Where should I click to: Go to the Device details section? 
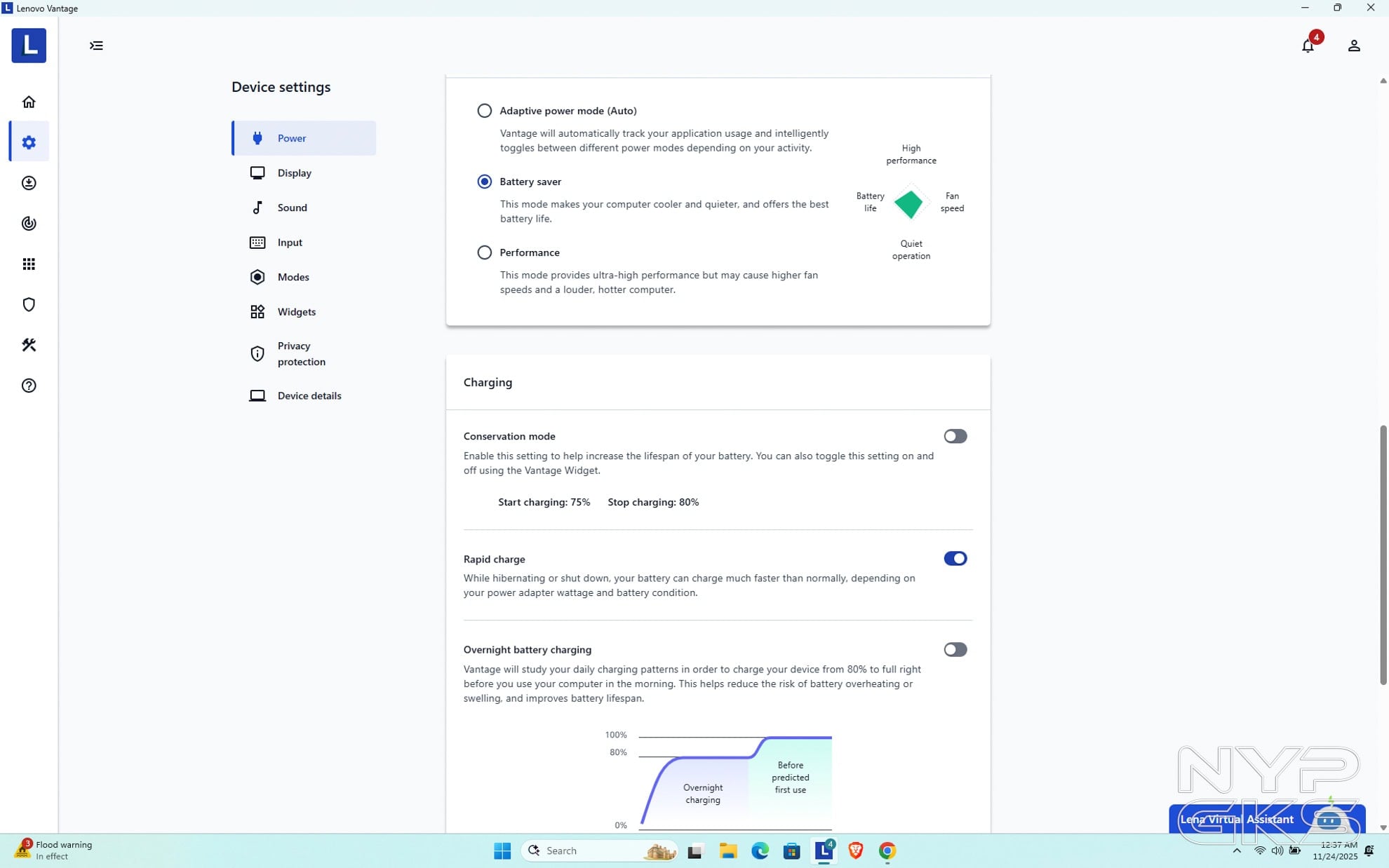[x=309, y=396]
